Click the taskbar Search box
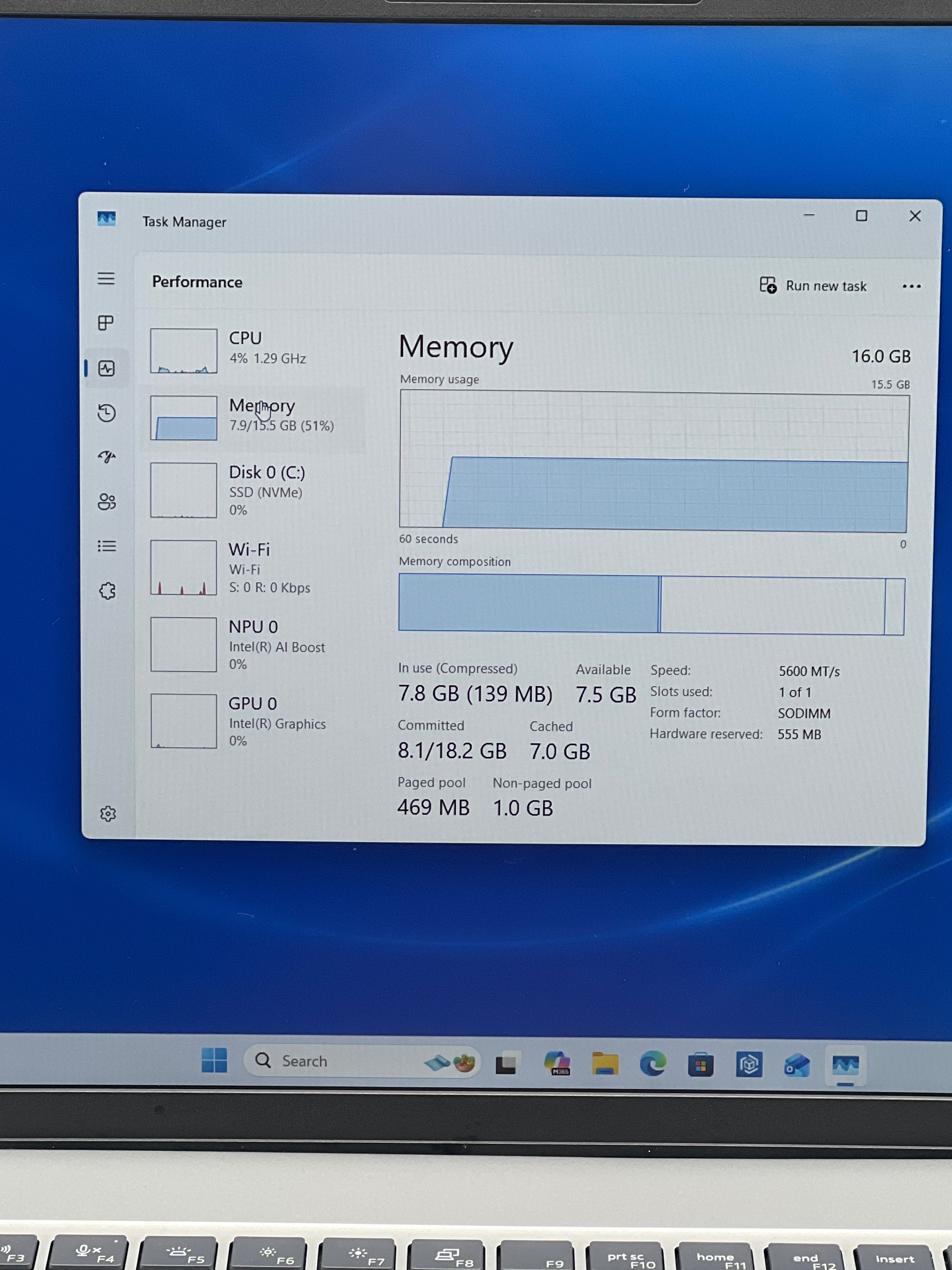The width and height of the screenshot is (952, 1270). [x=361, y=1061]
